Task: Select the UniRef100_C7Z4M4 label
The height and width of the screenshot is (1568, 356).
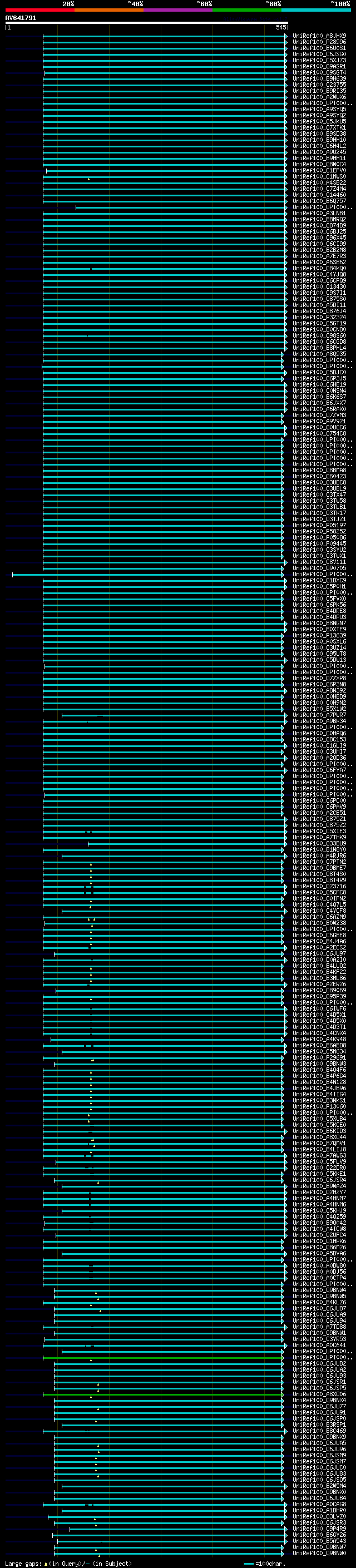Action: (319, 189)
